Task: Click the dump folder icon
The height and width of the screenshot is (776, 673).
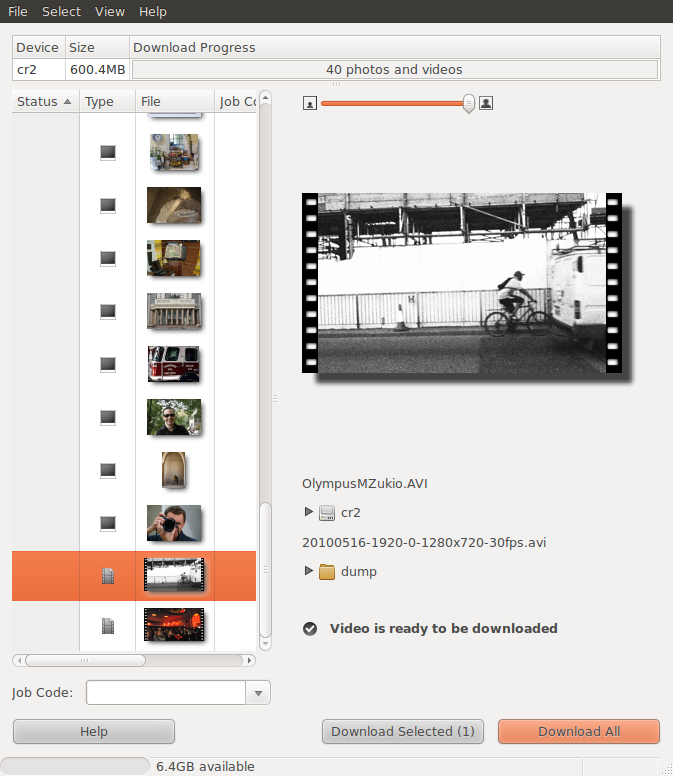Action: [327, 572]
